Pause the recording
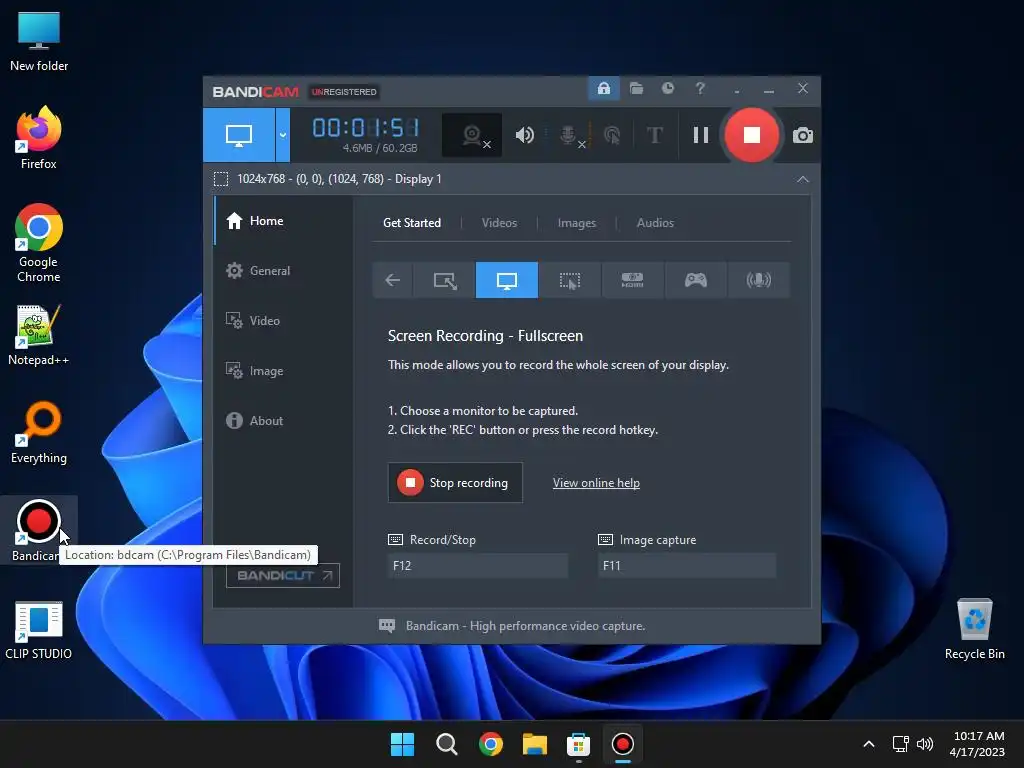The width and height of the screenshot is (1024, 768). pos(701,135)
